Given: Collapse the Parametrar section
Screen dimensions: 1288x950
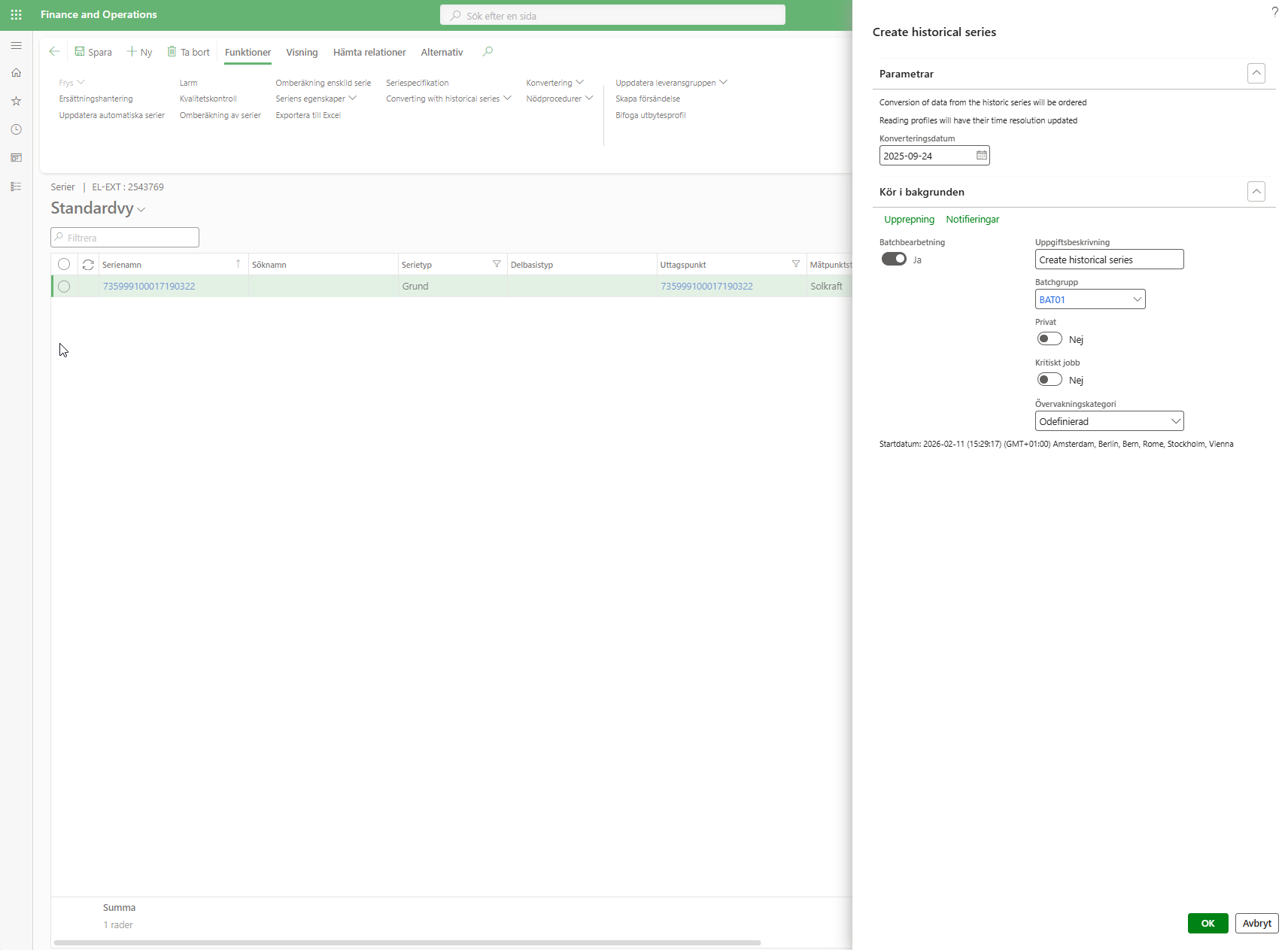Looking at the screenshot, I should pyautogui.click(x=1256, y=74).
